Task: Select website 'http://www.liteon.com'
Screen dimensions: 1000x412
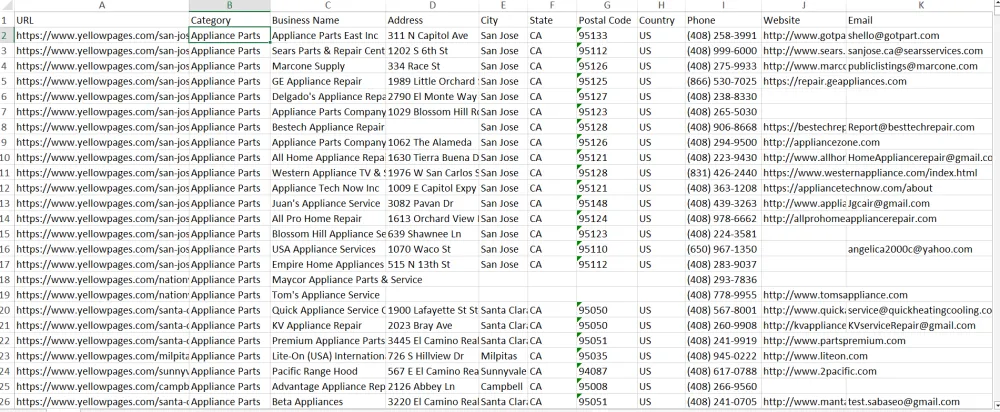Action: 804,356
